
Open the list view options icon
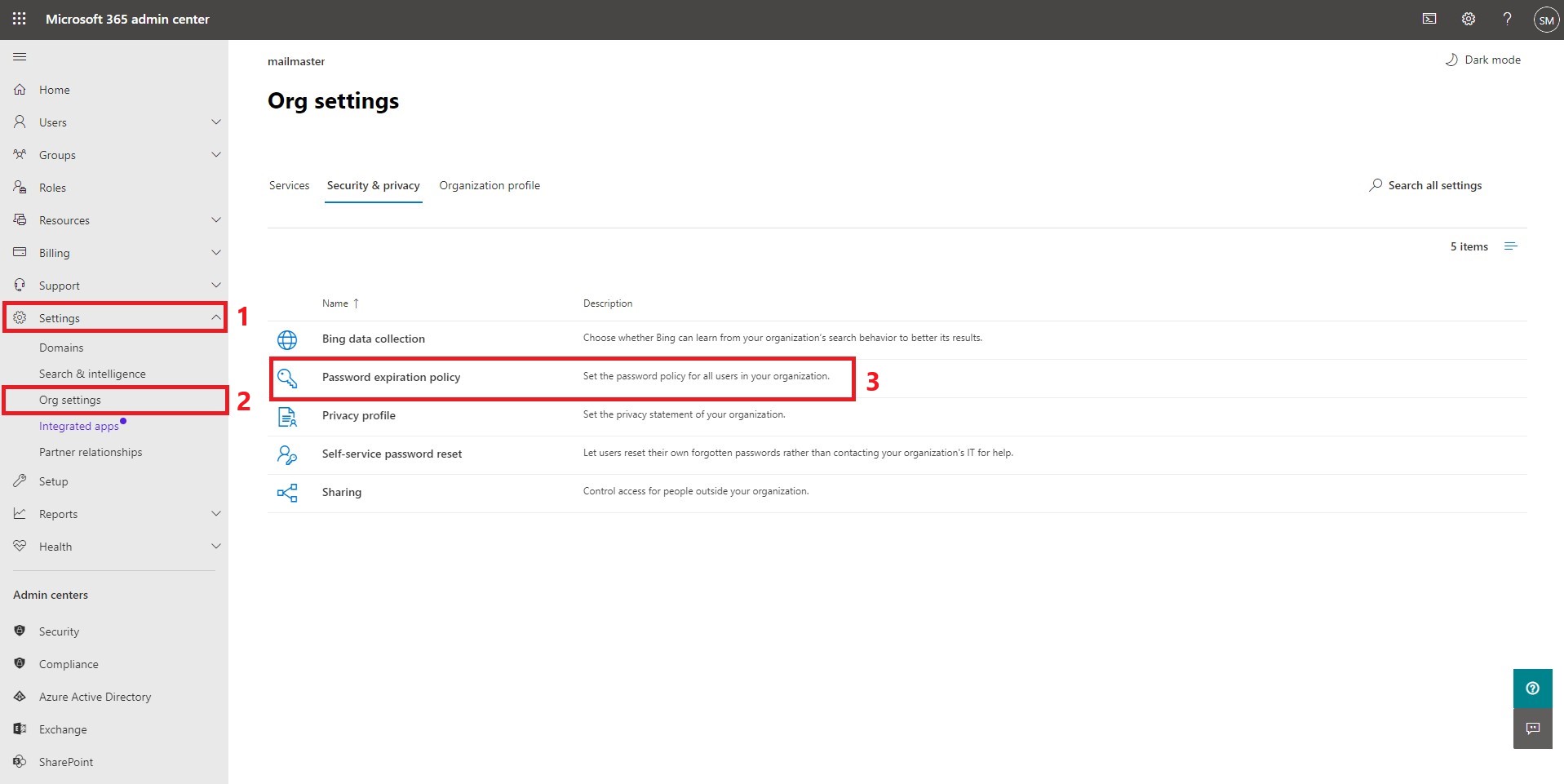click(x=1510, y=246)
